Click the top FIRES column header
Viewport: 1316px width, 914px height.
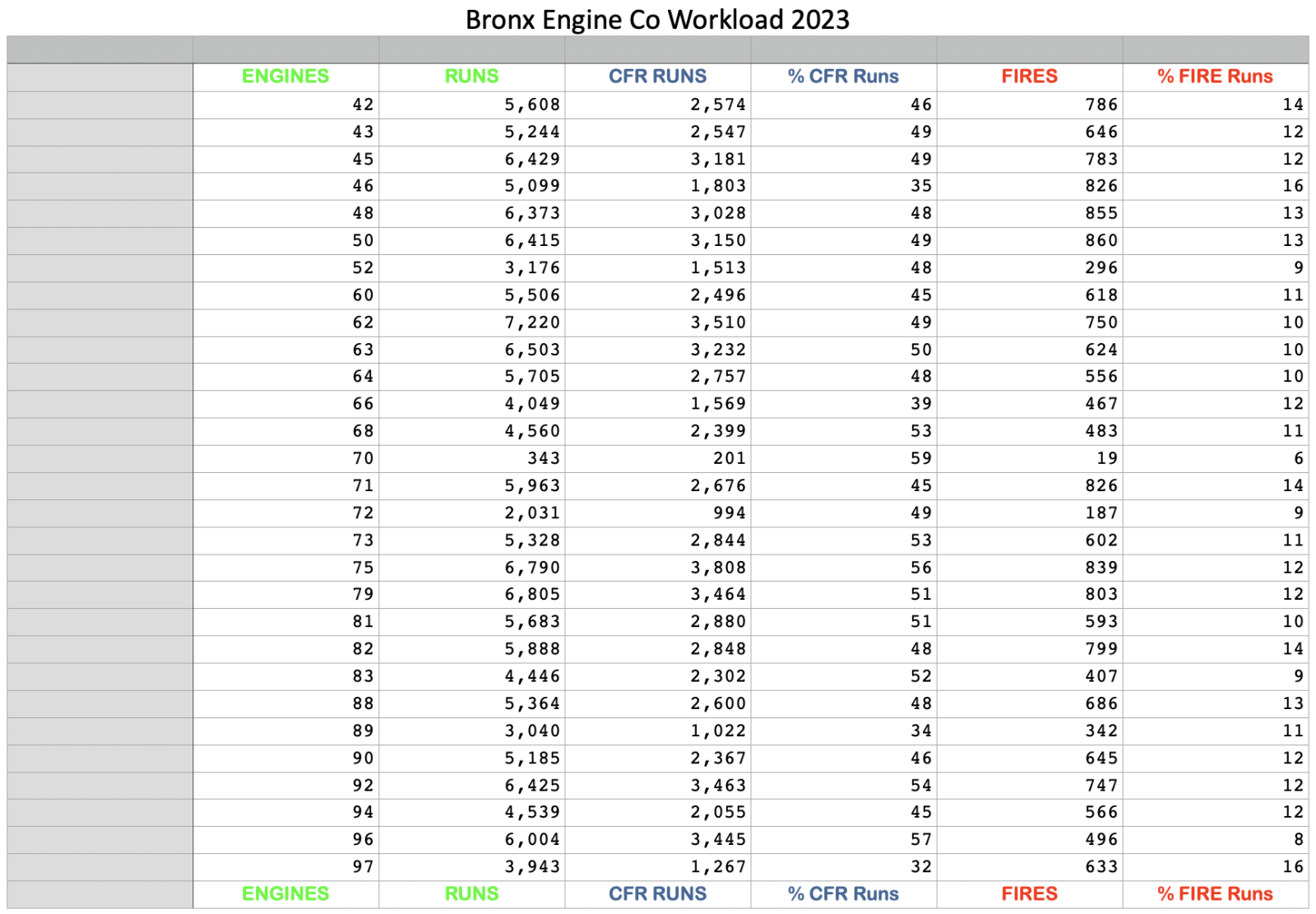[1029, 77]
